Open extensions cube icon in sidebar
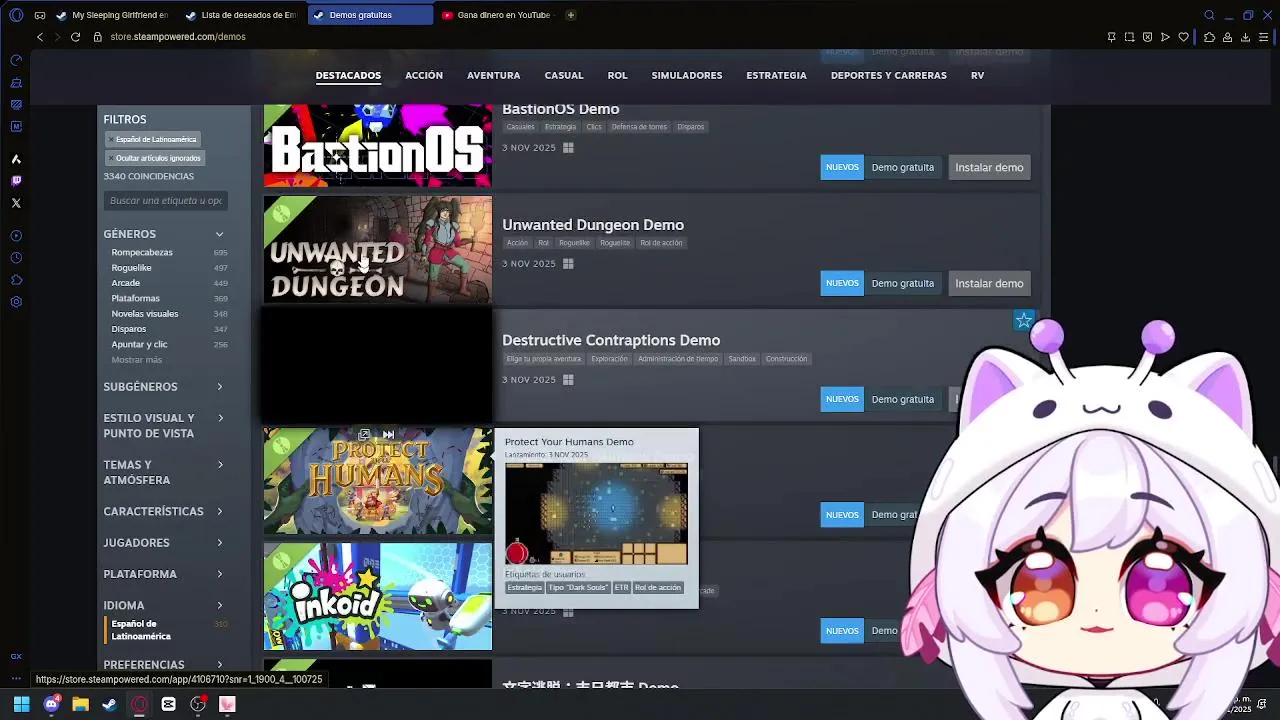 (16, 280)
